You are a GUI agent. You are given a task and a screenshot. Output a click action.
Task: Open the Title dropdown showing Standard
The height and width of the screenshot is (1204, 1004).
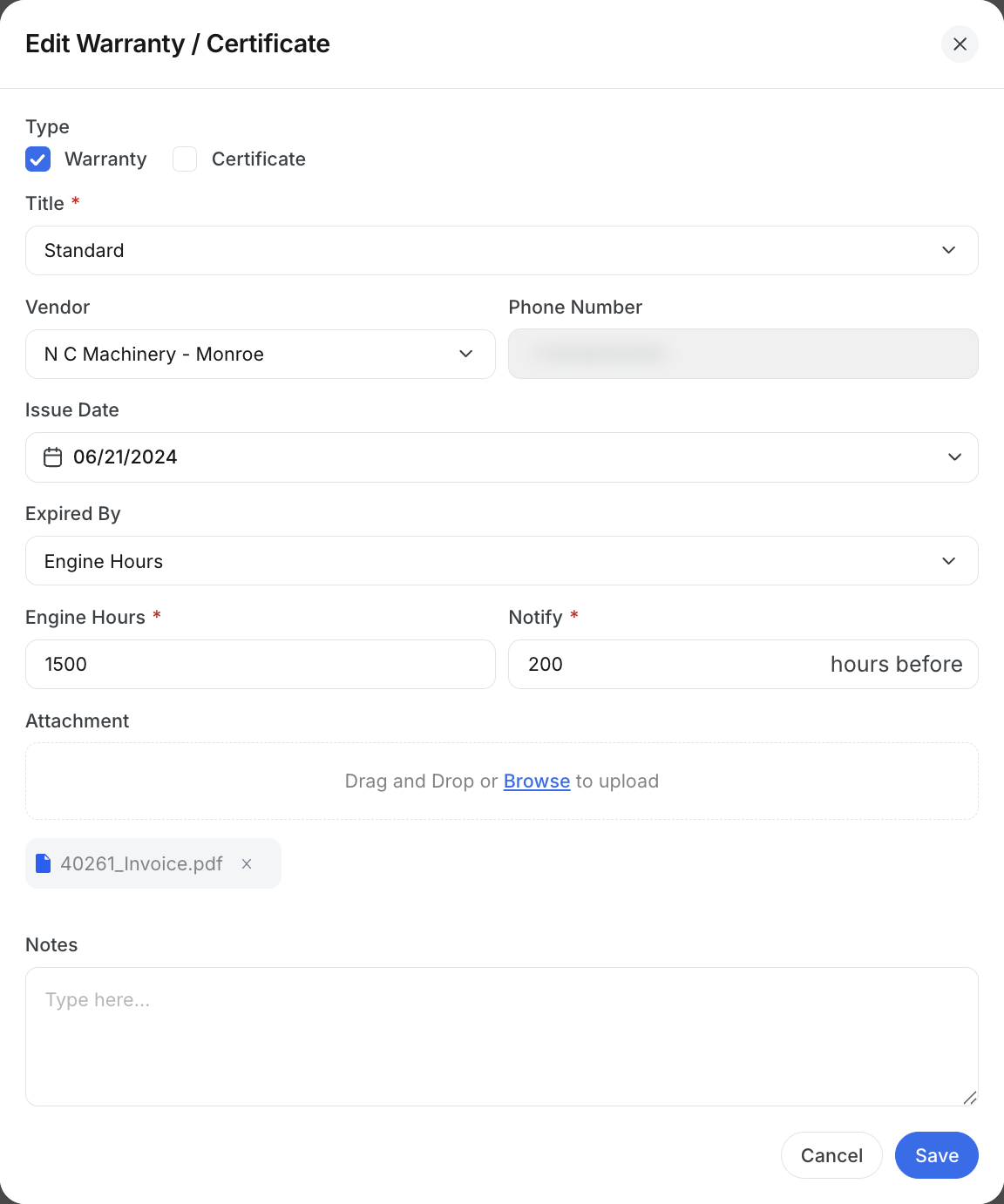[x=502, y=251]
